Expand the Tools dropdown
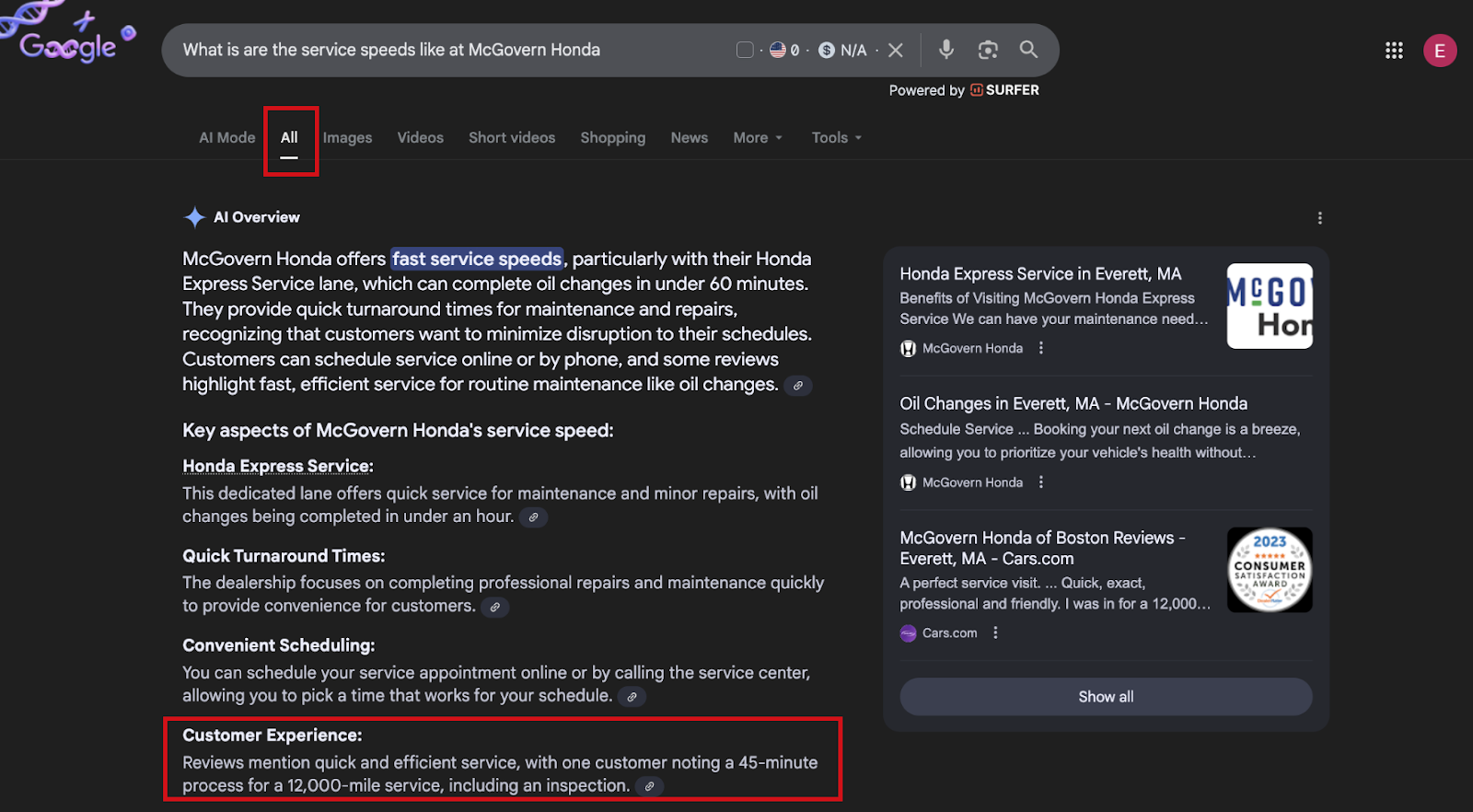The width and height of the screenshot is (1473, 812). click(x=837, y=137)
